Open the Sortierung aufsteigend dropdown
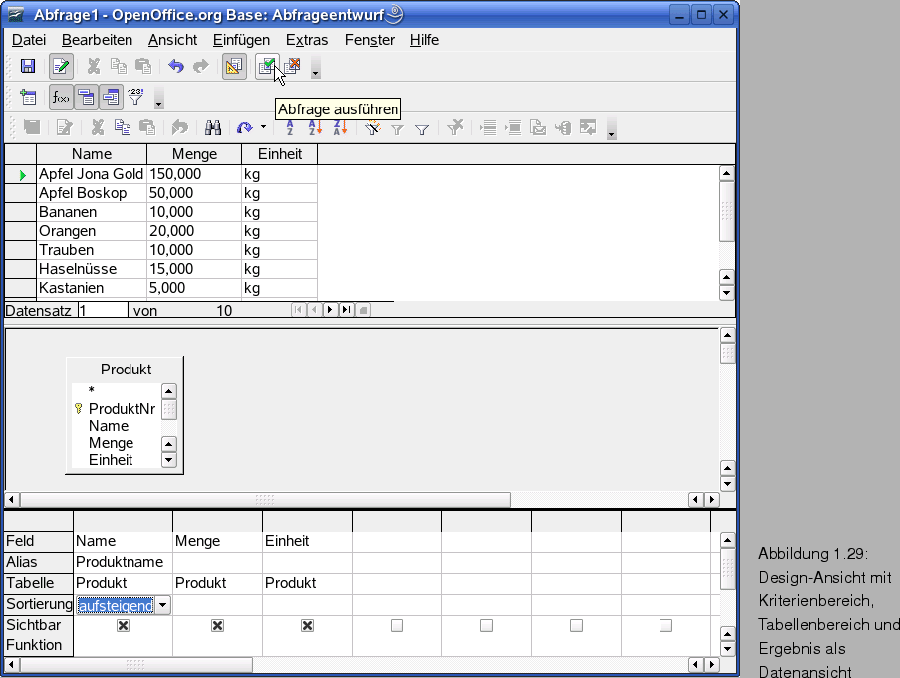The image size is (900, 678). 162,604
